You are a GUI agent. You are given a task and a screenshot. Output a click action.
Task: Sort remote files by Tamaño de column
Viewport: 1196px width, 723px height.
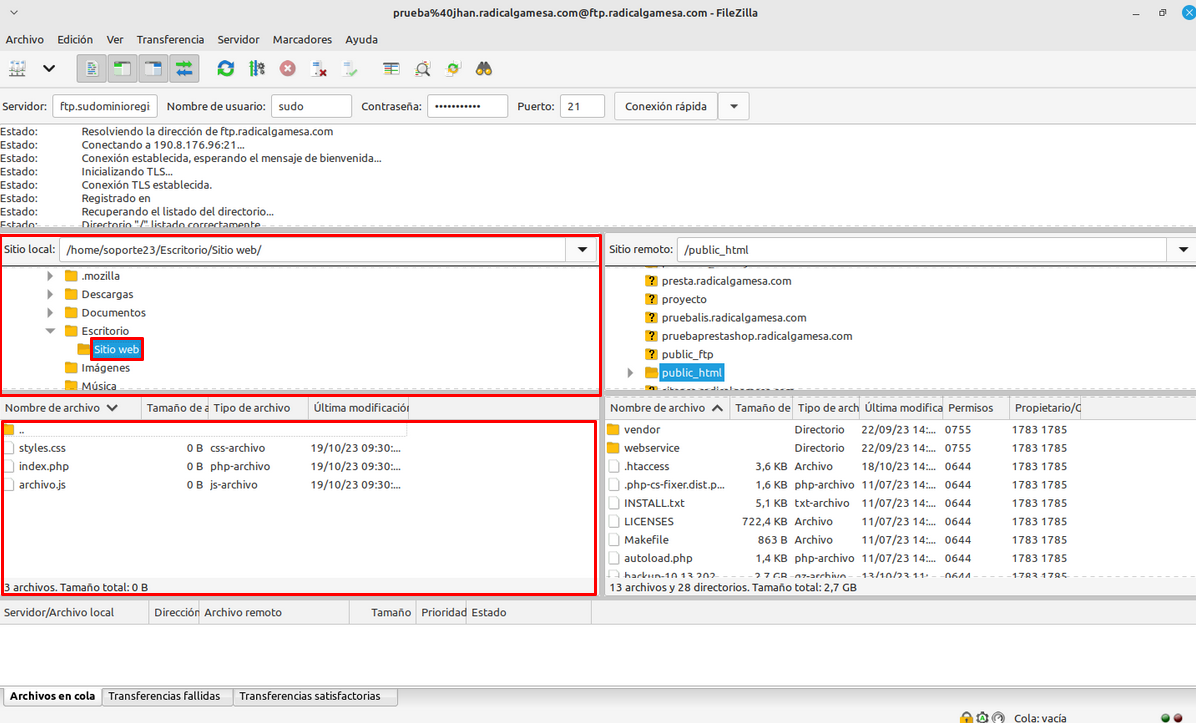tap(761, 408)
